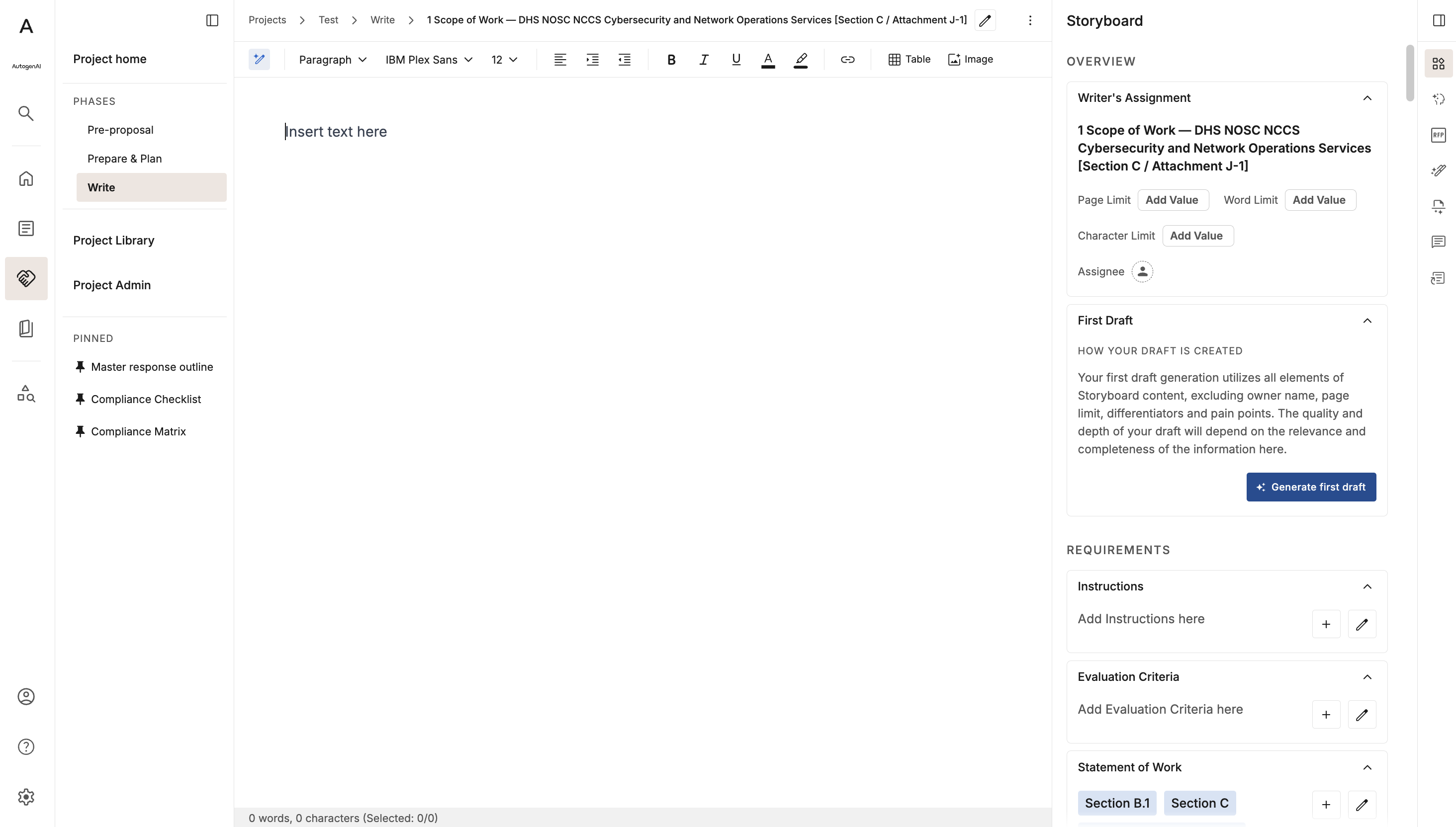Open the library books icon in left rail
The width and height of the screenshot is (1456, 827).
click(26, 329)
